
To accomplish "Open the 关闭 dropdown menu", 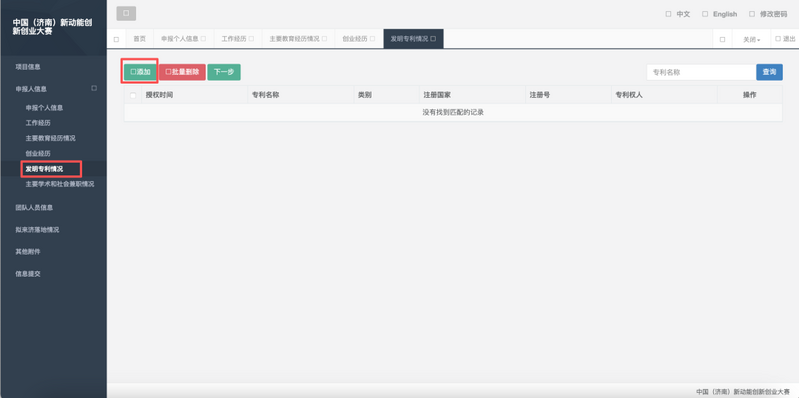I will tap(752, 39).
